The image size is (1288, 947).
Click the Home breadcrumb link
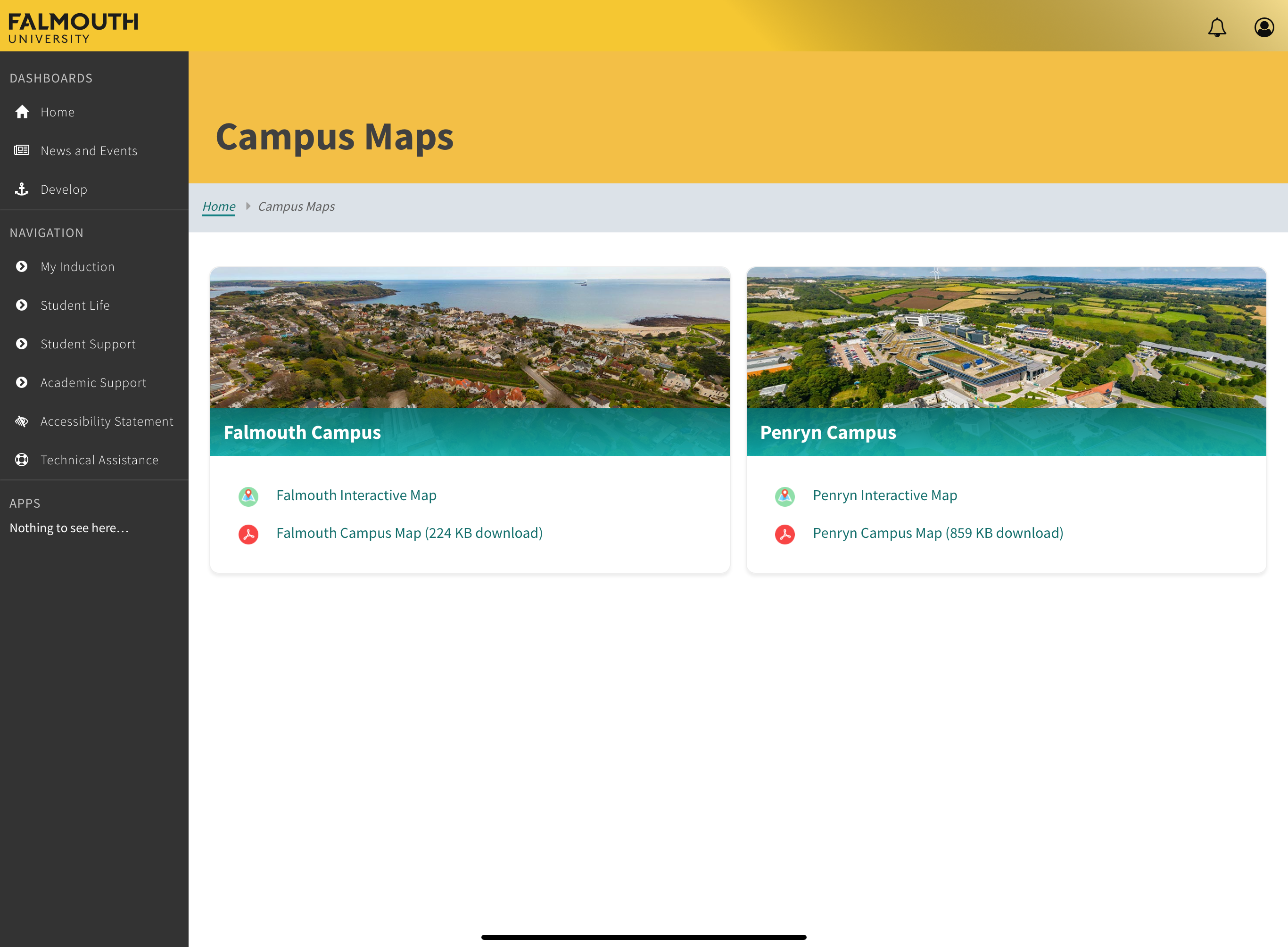[218, 206]
